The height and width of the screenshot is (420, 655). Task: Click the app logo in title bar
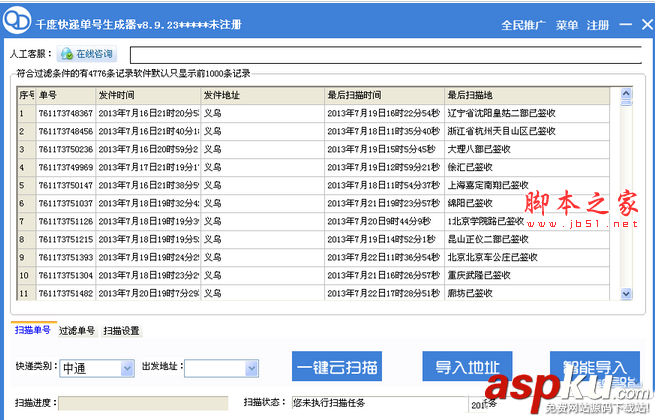coord(17,20)
